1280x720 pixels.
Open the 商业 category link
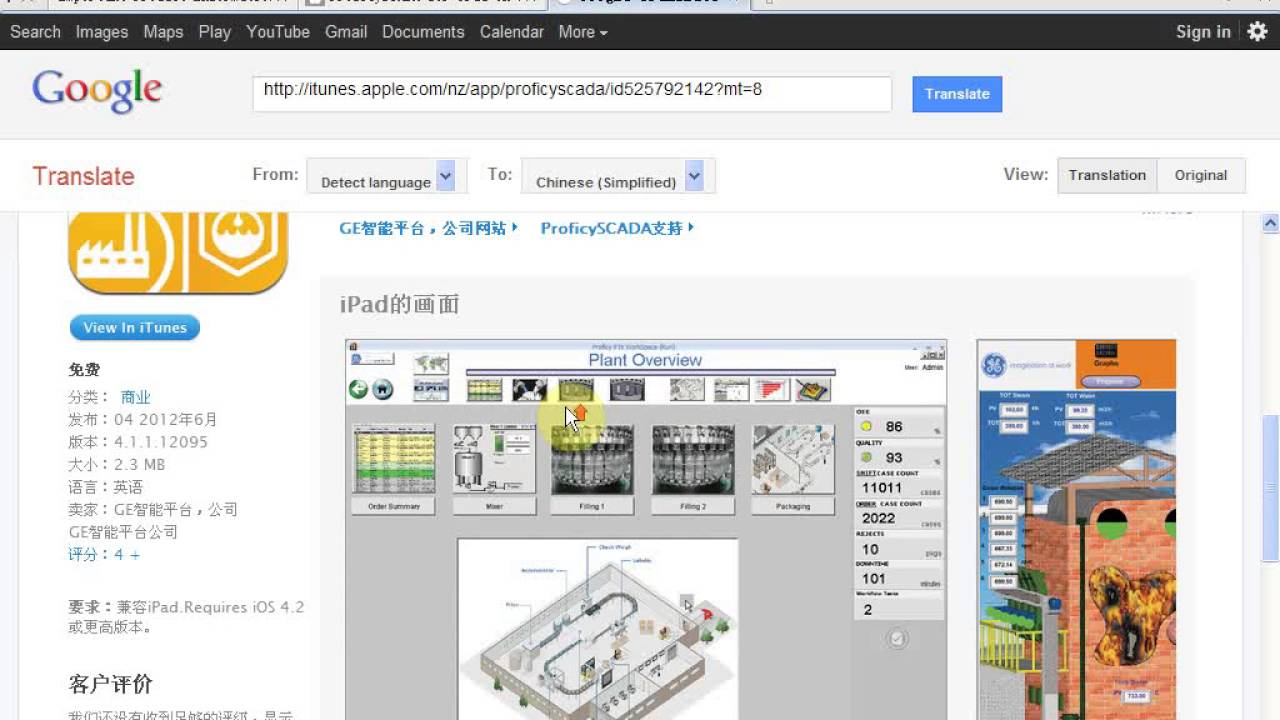pyautogui.click(x=135, y=397)
